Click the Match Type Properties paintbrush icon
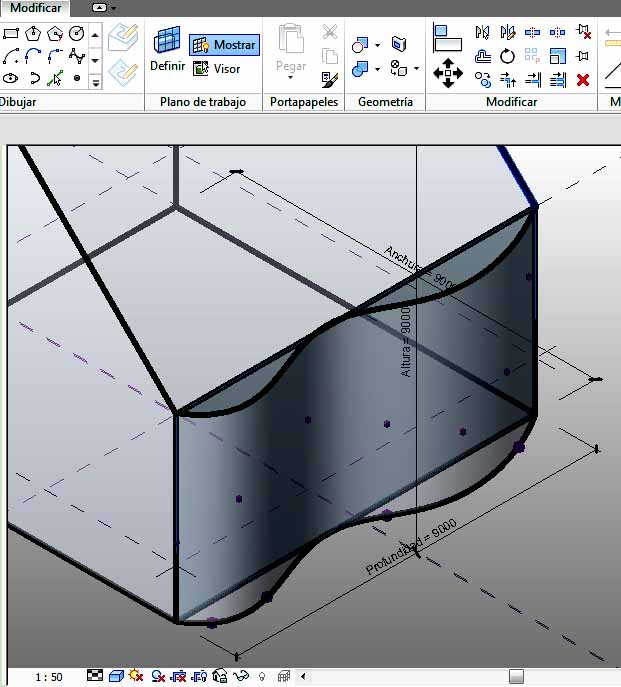The height and width of the screenshot is (687, 621). pos(330,78)
